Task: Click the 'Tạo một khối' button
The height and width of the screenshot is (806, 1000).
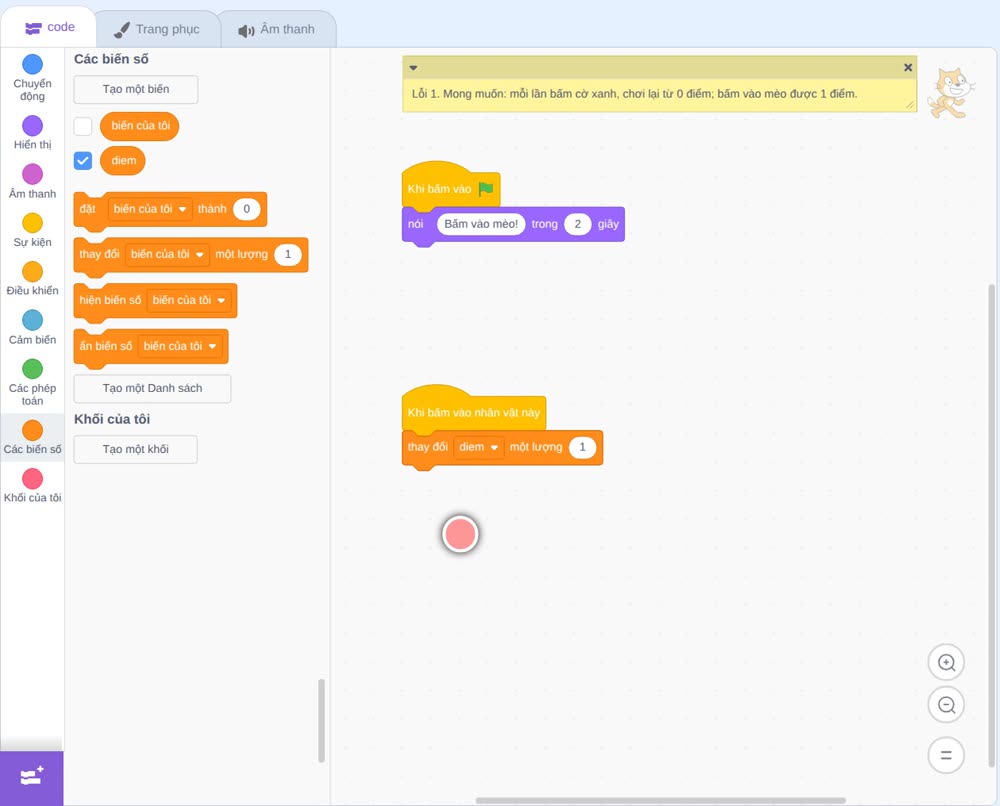Action: coord(136,450)
